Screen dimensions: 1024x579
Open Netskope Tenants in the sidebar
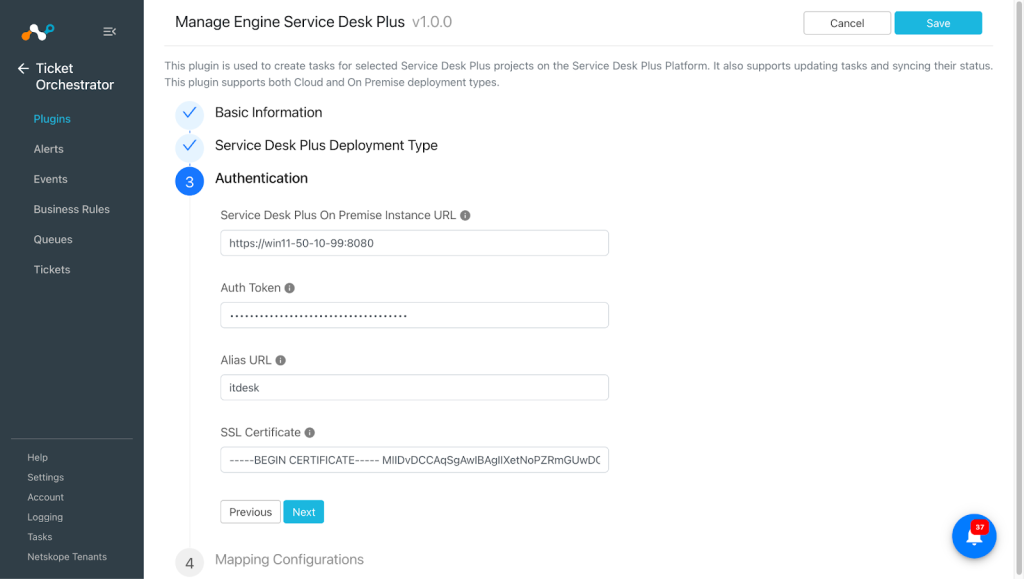(x=67, y=557)
